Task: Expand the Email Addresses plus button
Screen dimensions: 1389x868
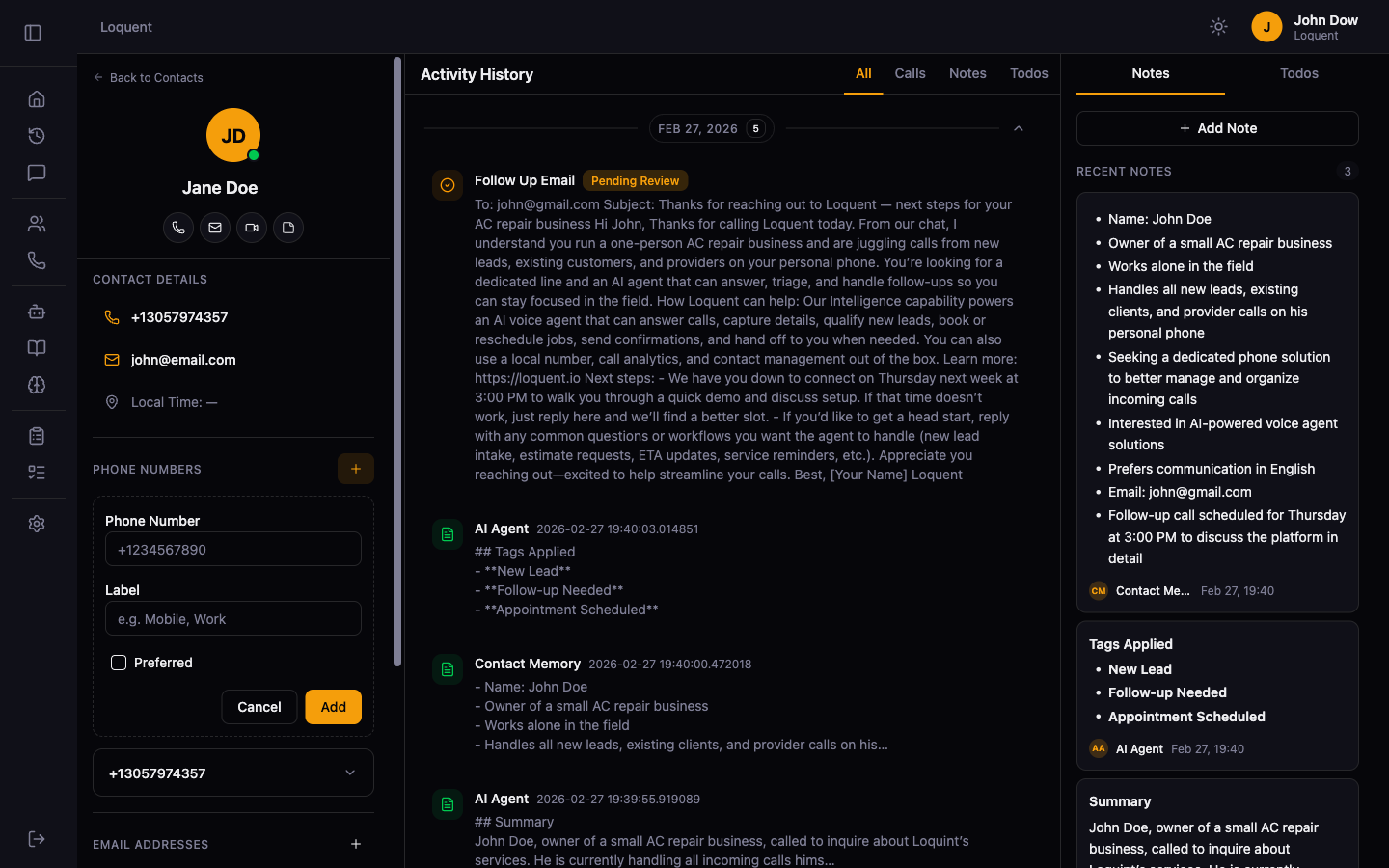Action: [x=356, y=844]
